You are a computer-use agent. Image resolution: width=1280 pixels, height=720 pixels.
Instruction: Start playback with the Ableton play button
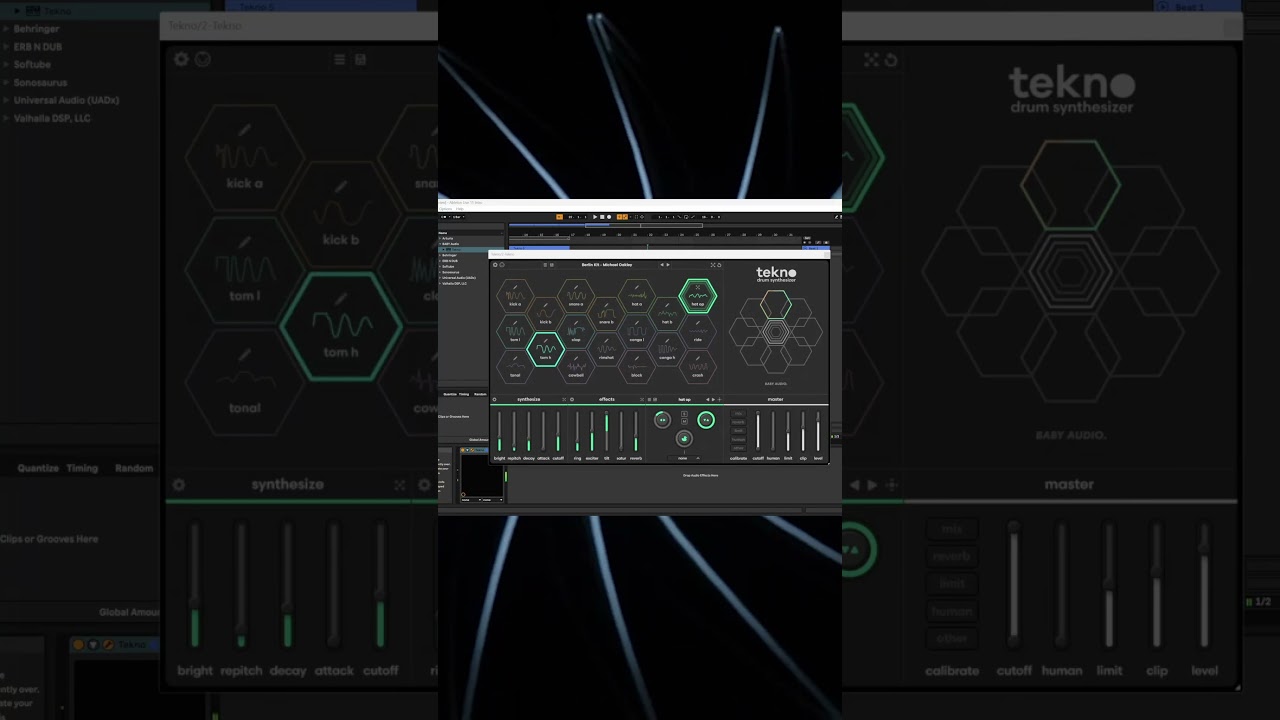point(595,217)
